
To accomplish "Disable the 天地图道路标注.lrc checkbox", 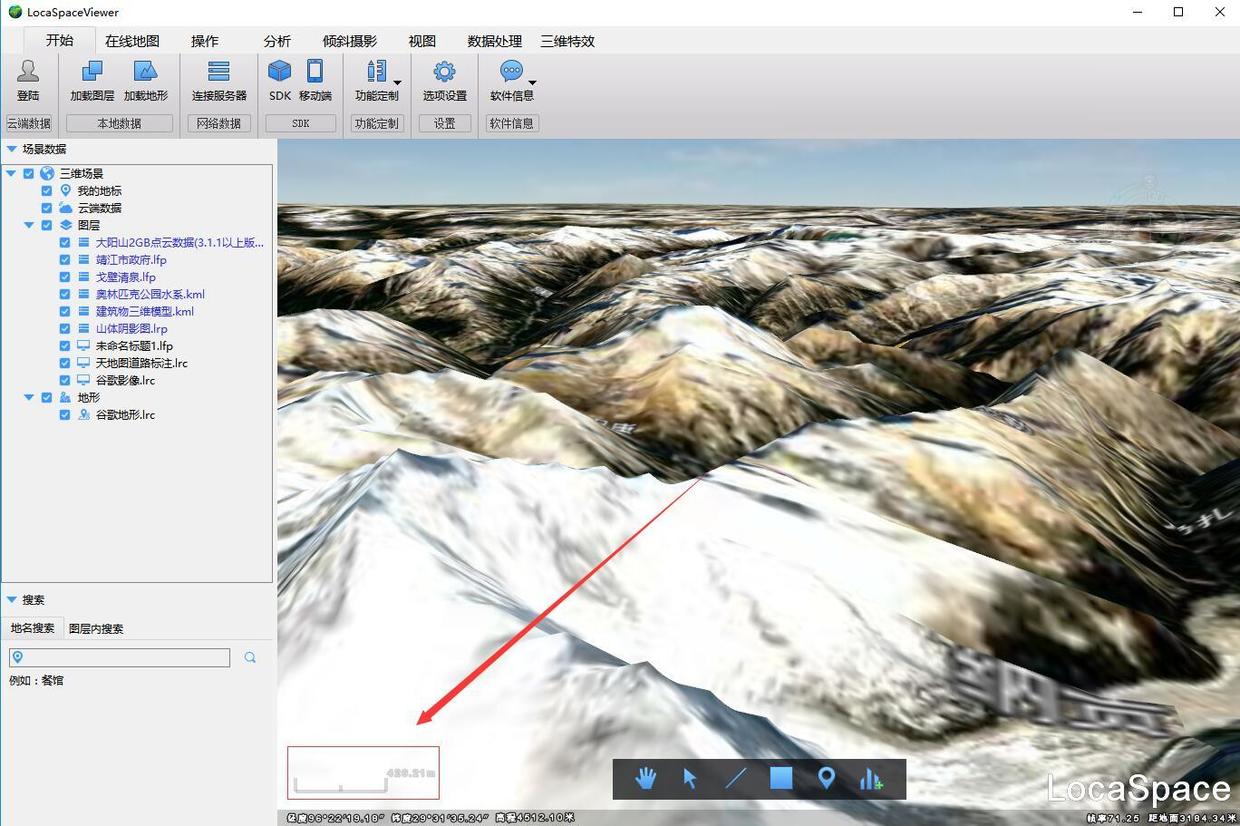I will pyautogui.click(x=65, y=363).
